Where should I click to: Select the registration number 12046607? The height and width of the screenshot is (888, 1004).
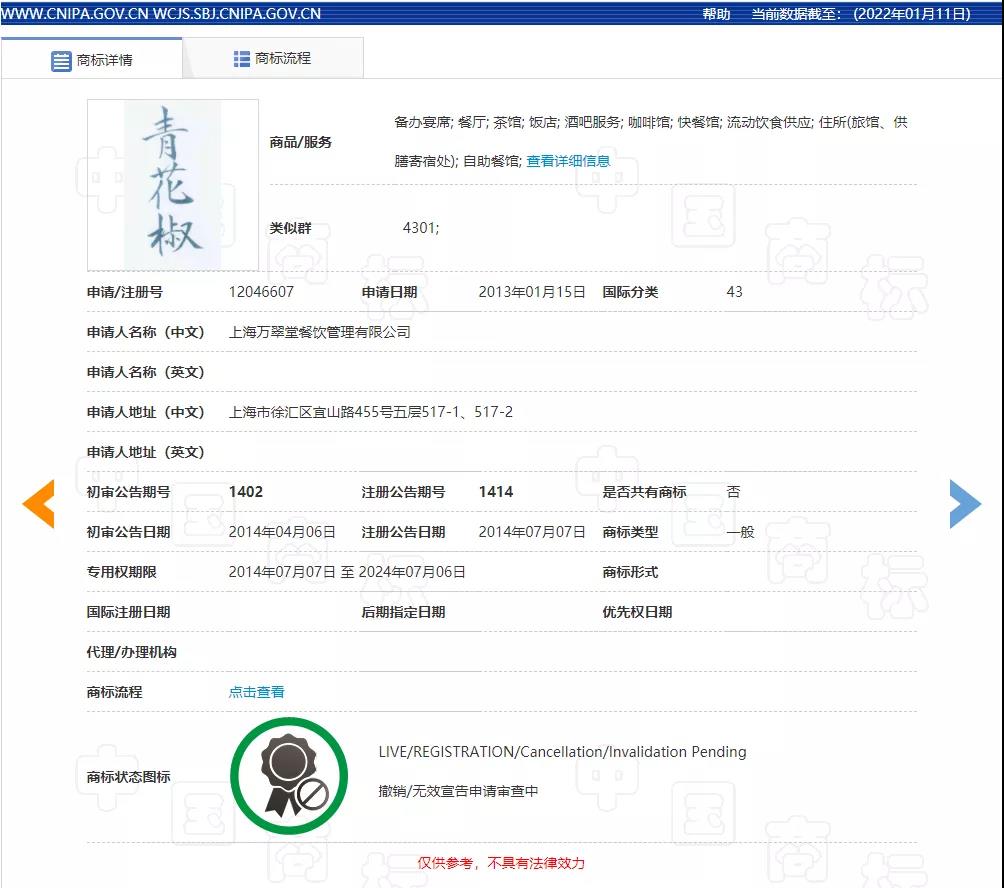261,292
